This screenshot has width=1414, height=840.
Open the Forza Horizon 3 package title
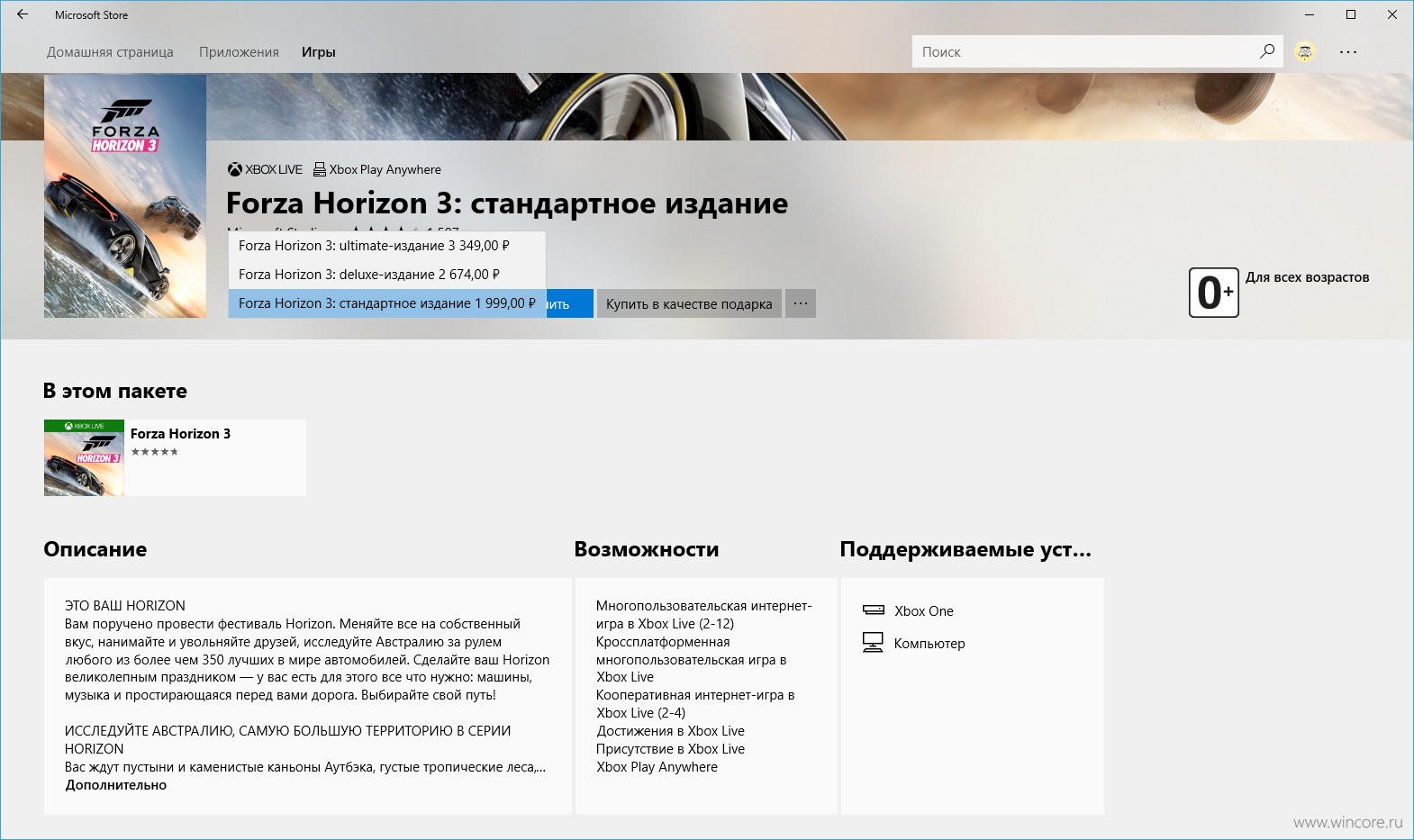click(x=180, y=434)
